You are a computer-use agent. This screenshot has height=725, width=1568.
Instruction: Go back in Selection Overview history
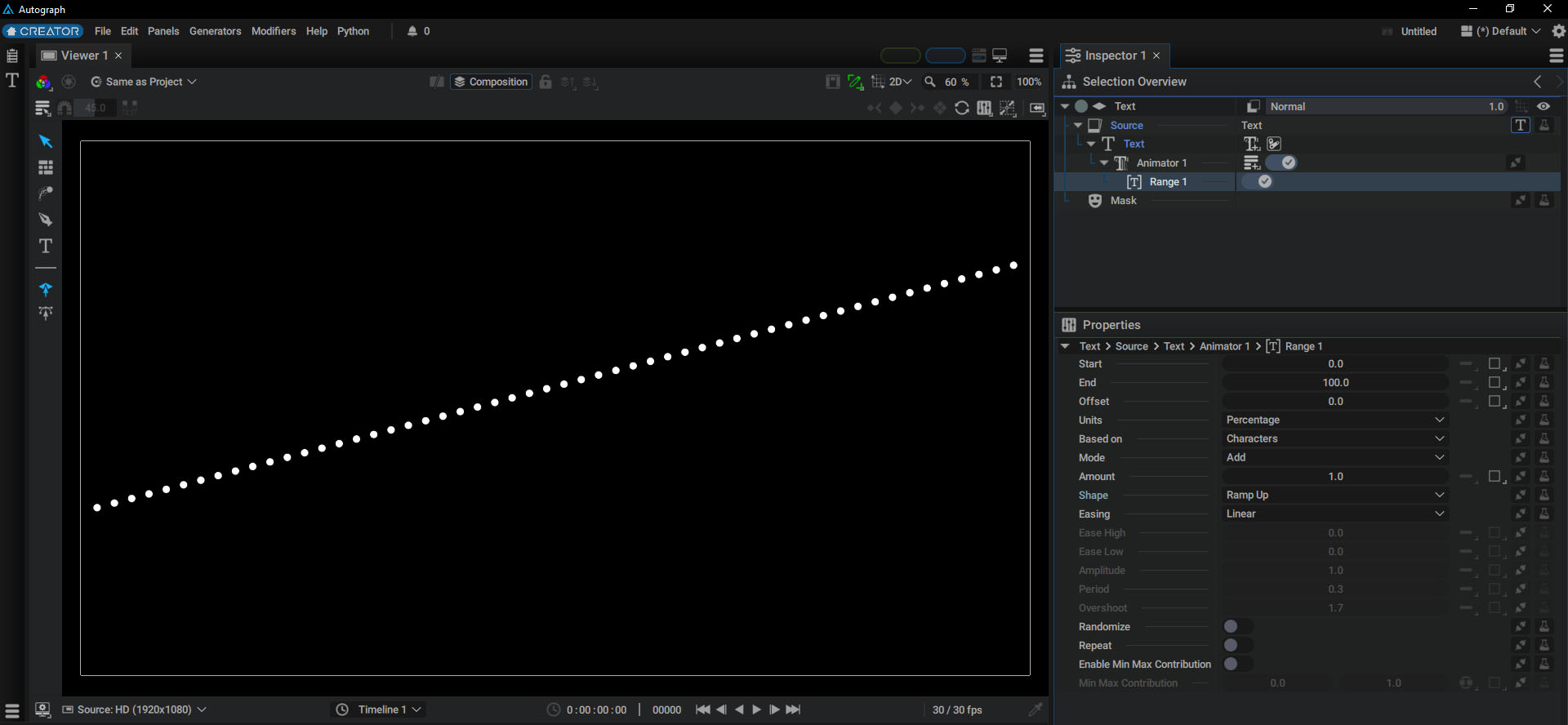pyautogui.click(x=1538, y=82)
